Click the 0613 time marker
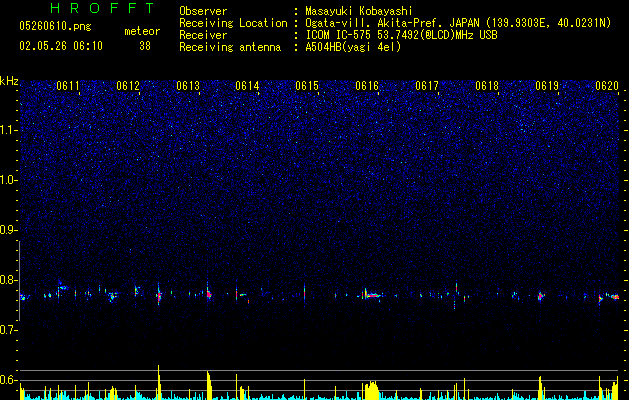The height and width of the screenshot is (400, 629). point(188,86)
